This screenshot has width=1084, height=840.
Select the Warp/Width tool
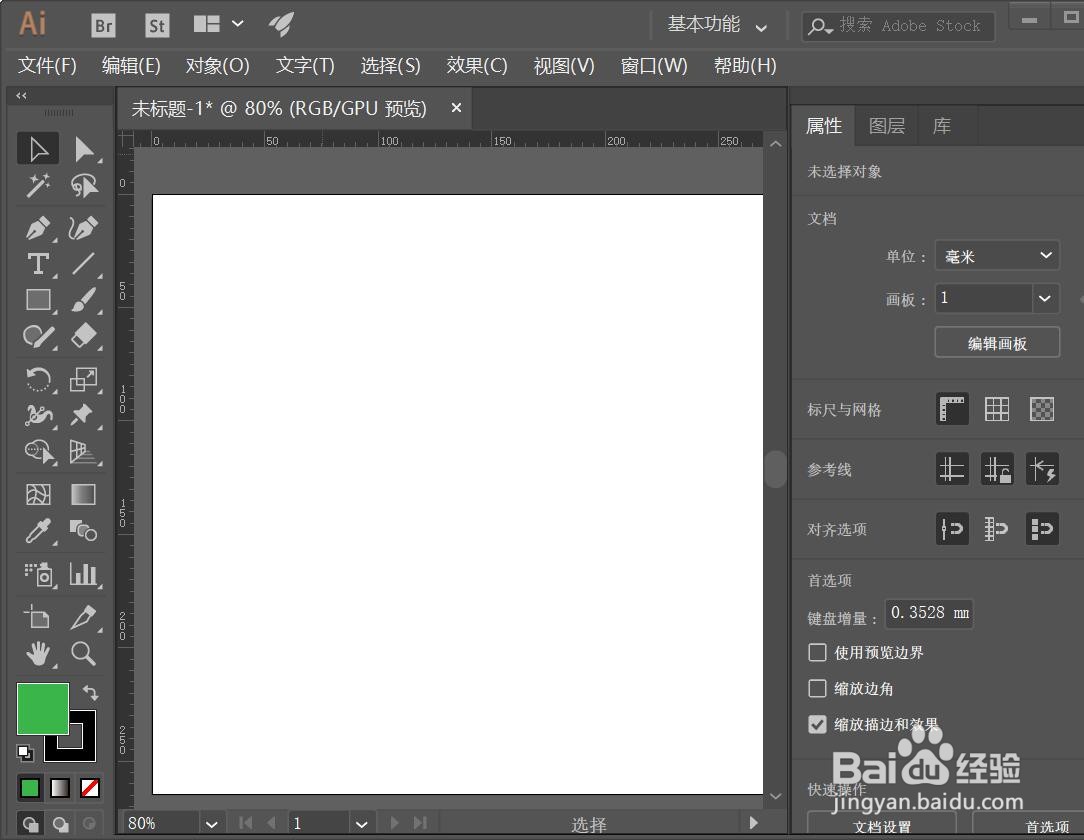point(38,415)
